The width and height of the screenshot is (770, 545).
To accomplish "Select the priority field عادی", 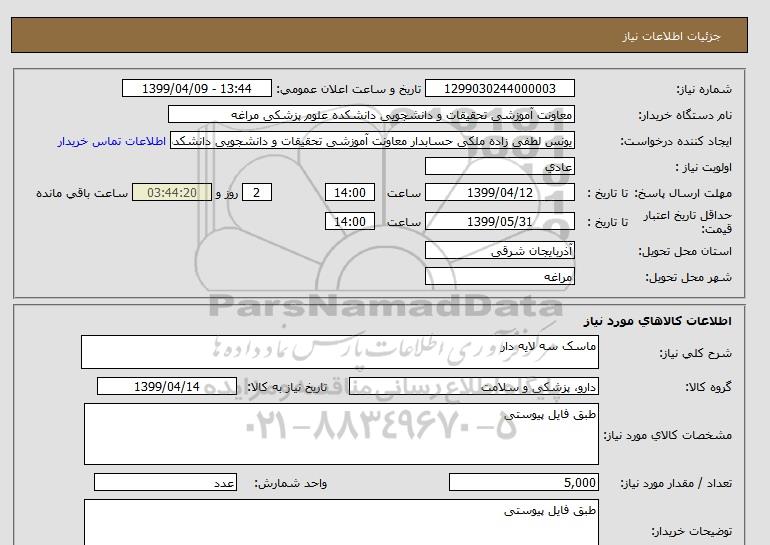I will coord(500,166).
